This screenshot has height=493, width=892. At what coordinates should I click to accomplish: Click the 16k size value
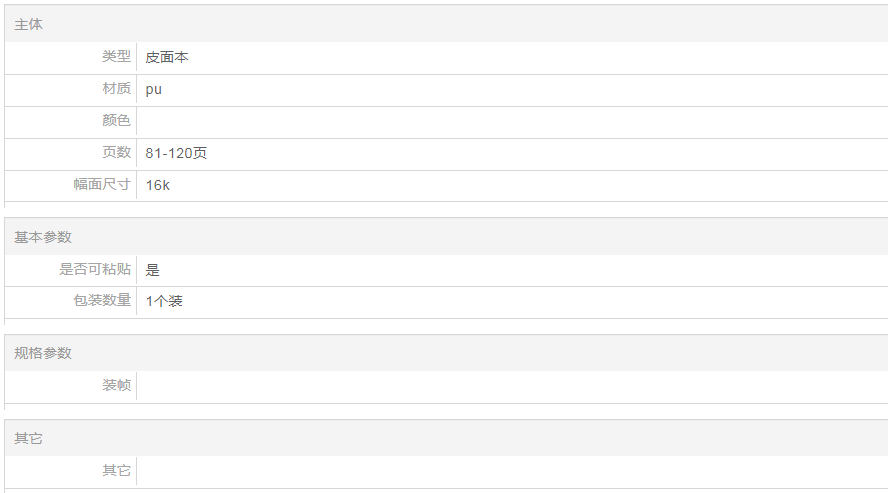(x=158, y=185)
